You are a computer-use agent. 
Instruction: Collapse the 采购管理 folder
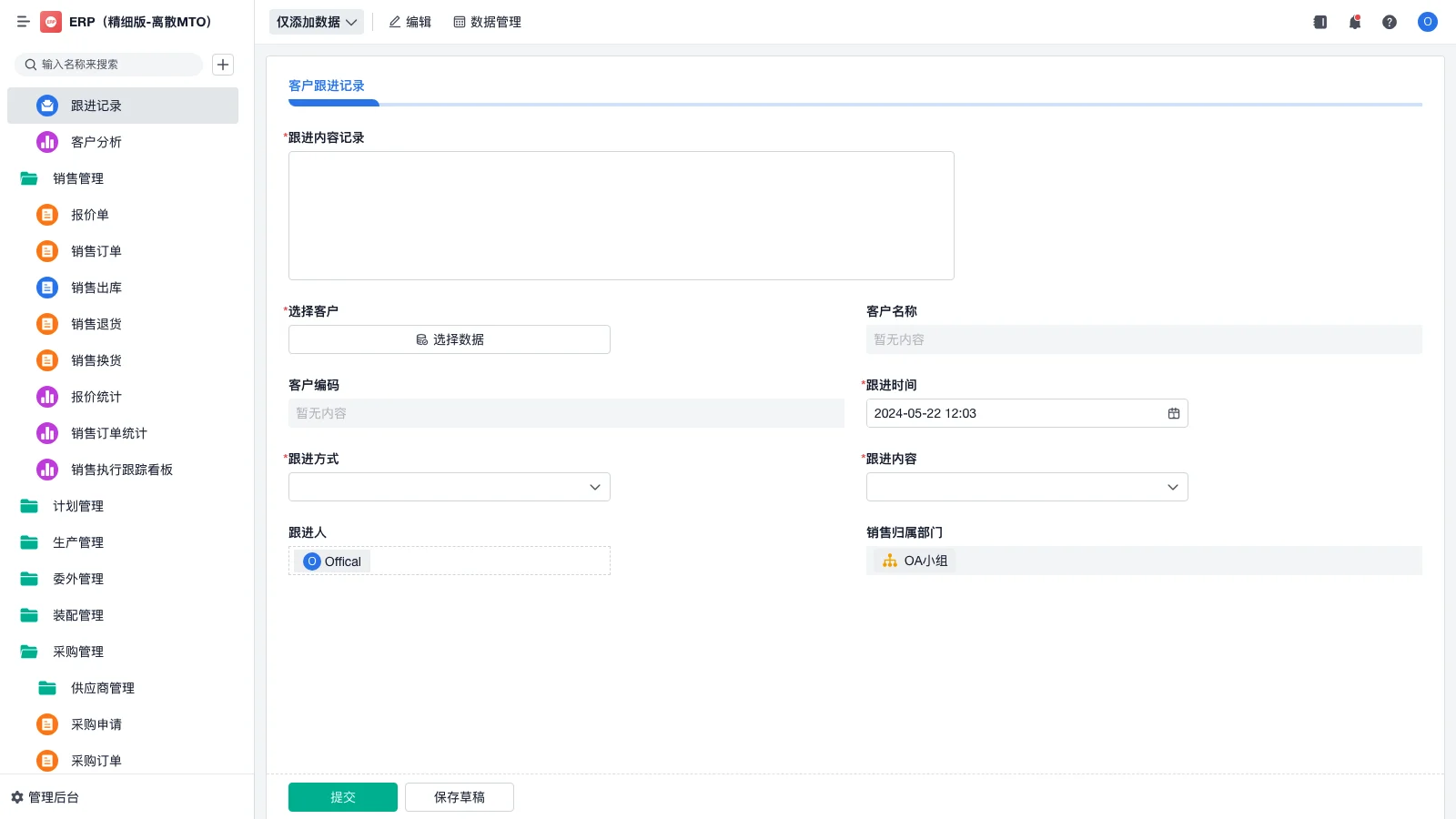(x=77, y=652)
